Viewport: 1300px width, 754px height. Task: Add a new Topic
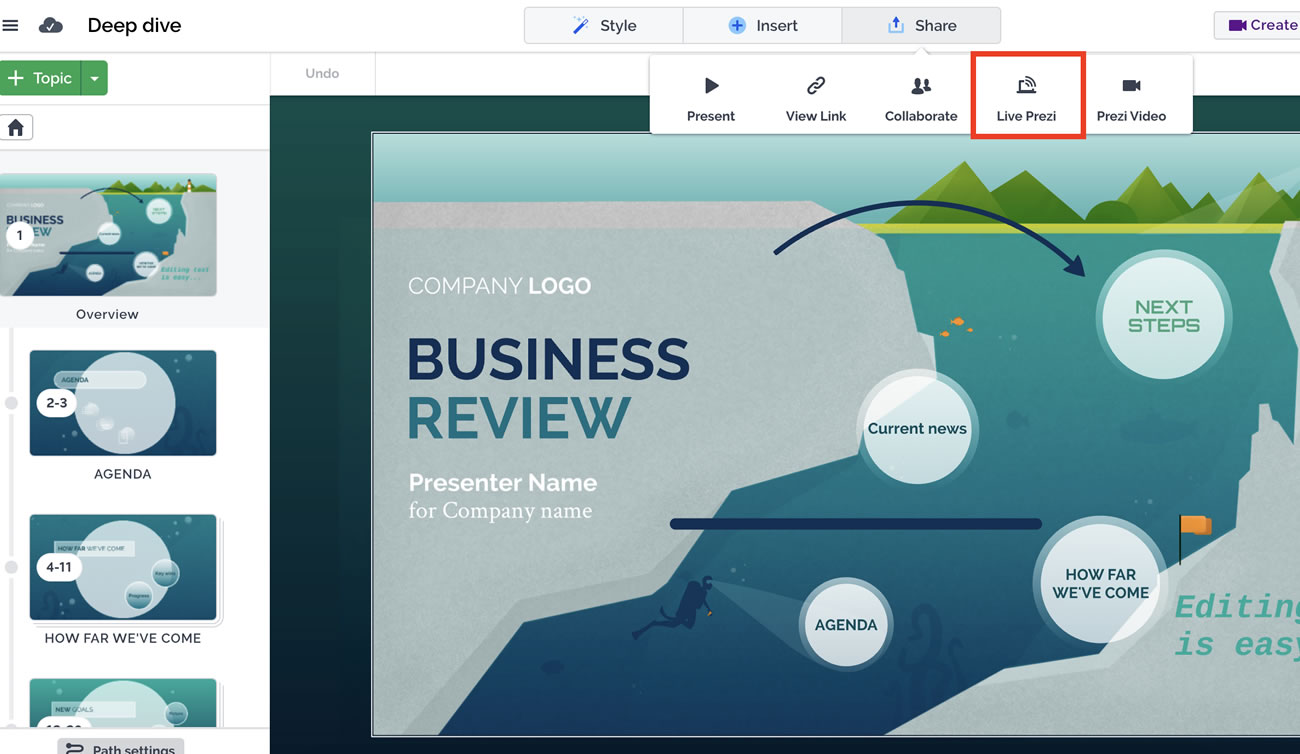[x=41, y=78]
